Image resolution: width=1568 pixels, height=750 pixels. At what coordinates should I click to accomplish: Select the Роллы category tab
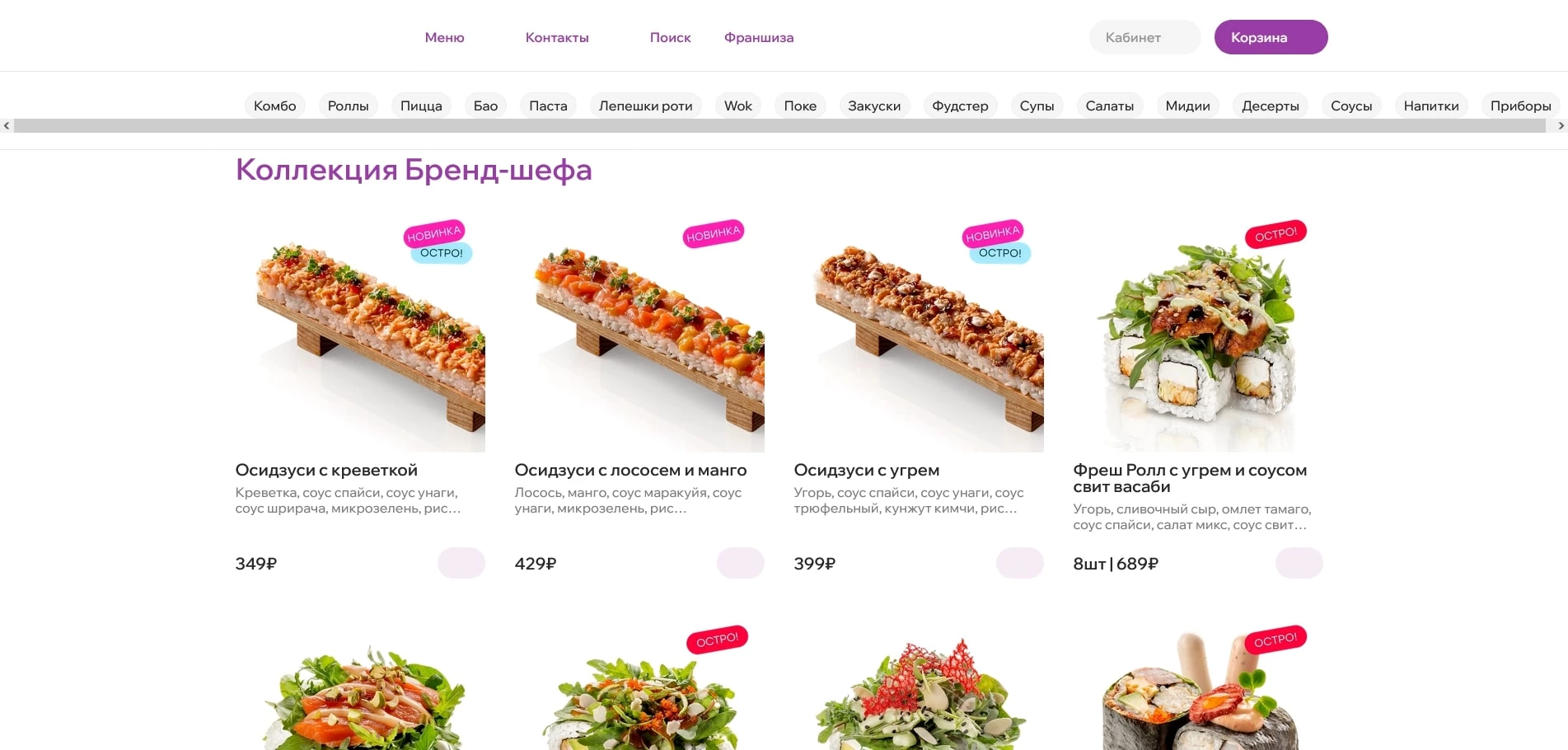[x=348, y=105]
